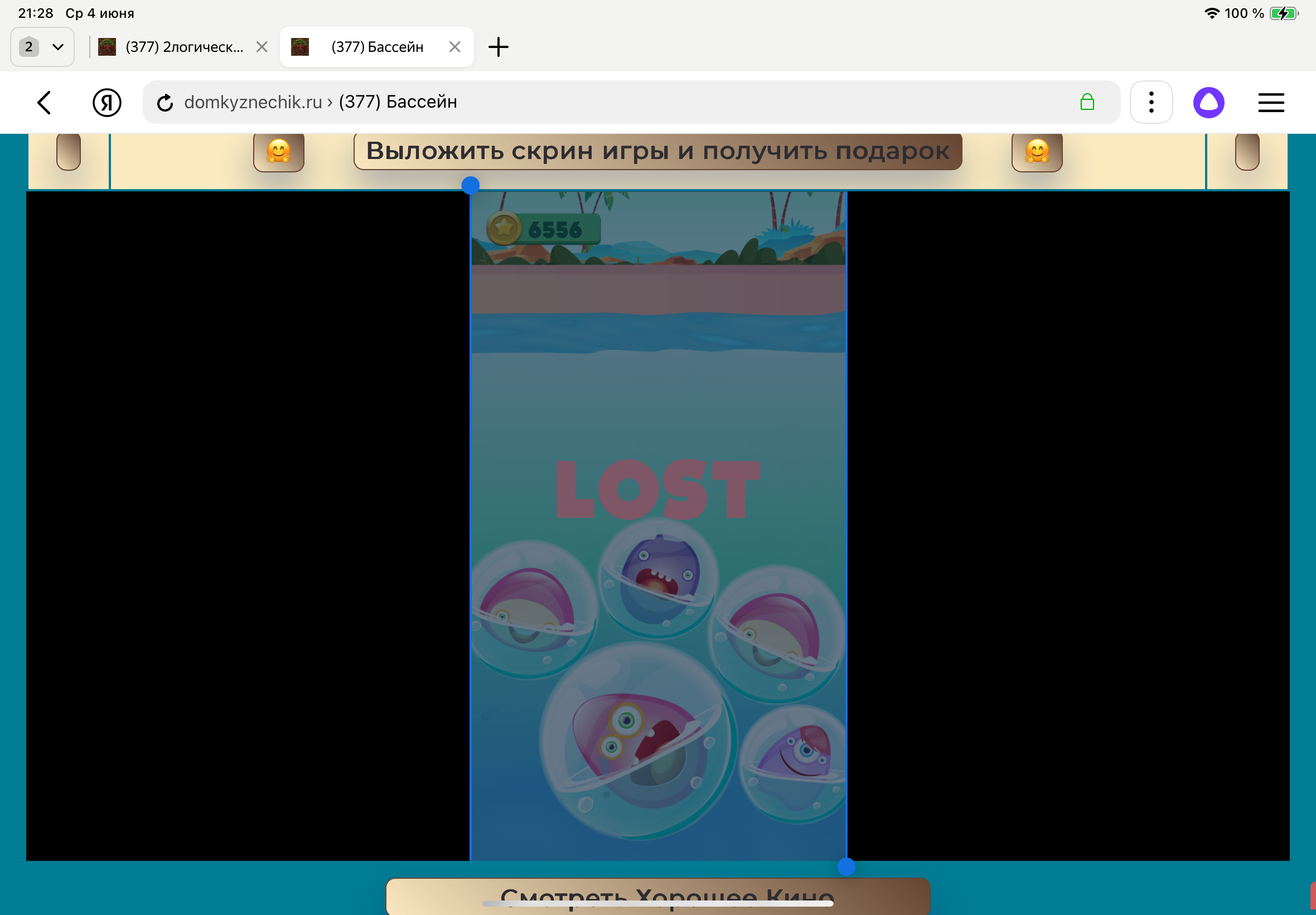Open the hamburger browser menu

coord(1271,102)
